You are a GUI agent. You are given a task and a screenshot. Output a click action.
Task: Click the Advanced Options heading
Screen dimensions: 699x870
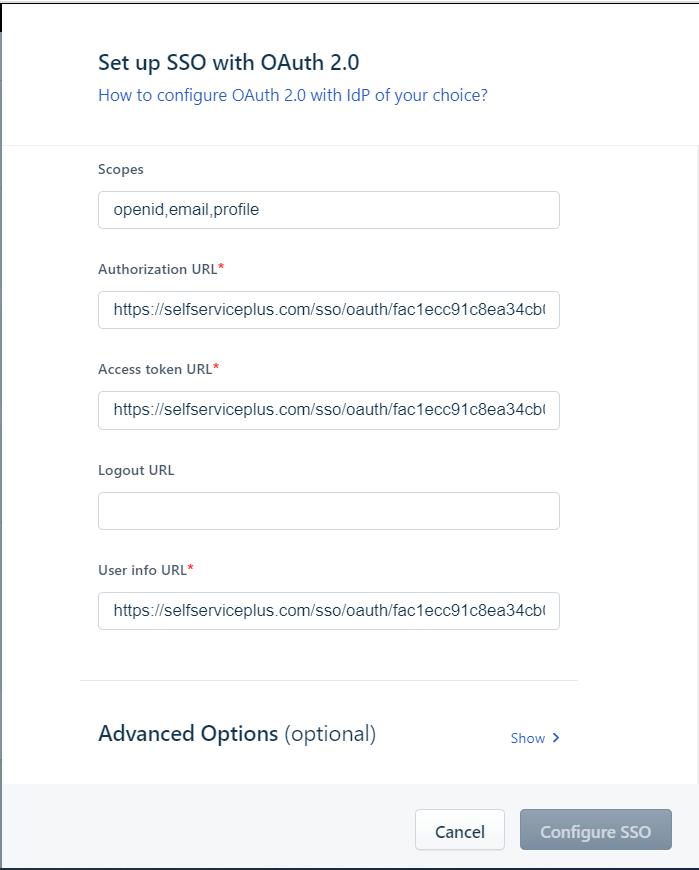coord(188,734)
